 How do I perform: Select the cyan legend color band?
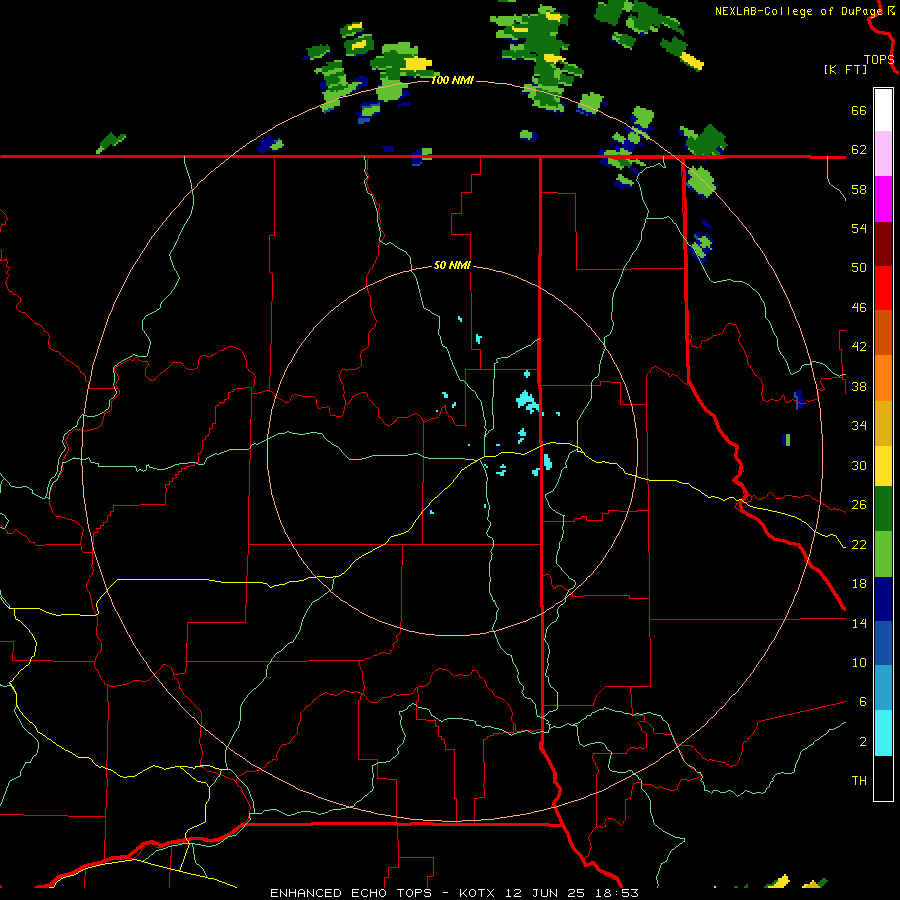[x=883, y=733]
